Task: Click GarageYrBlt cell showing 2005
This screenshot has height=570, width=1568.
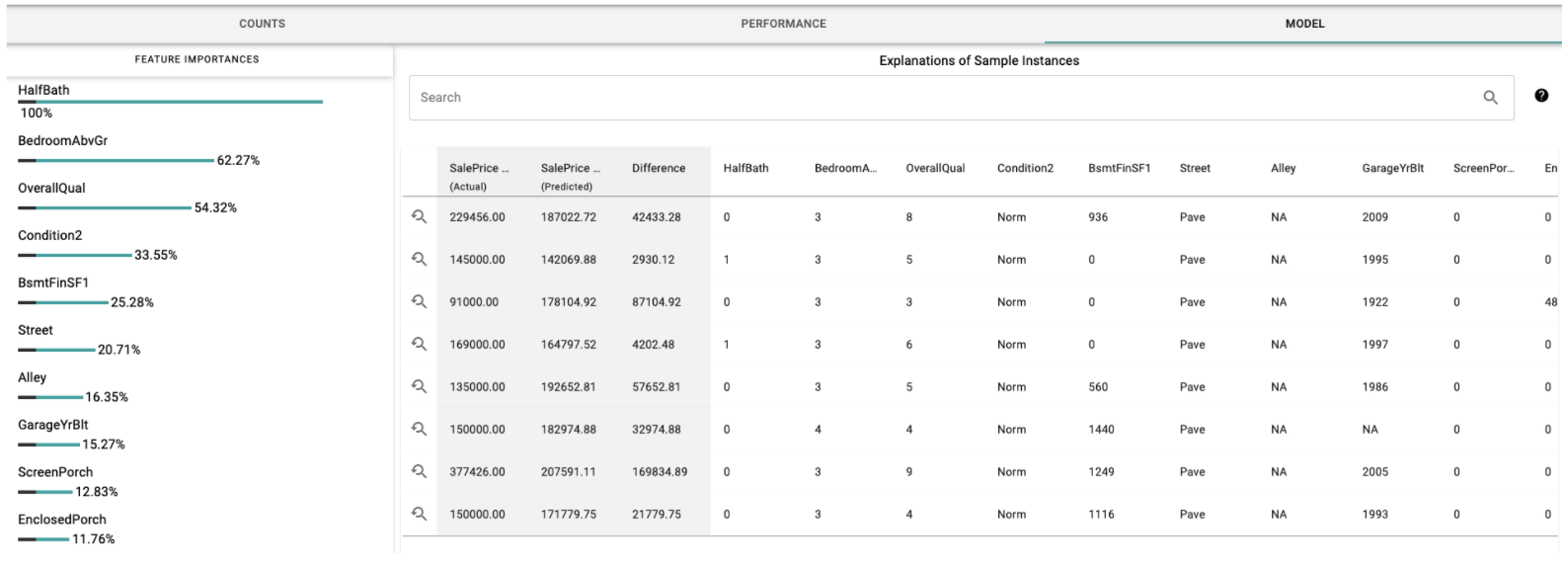Action: (x=1374, y=472)
